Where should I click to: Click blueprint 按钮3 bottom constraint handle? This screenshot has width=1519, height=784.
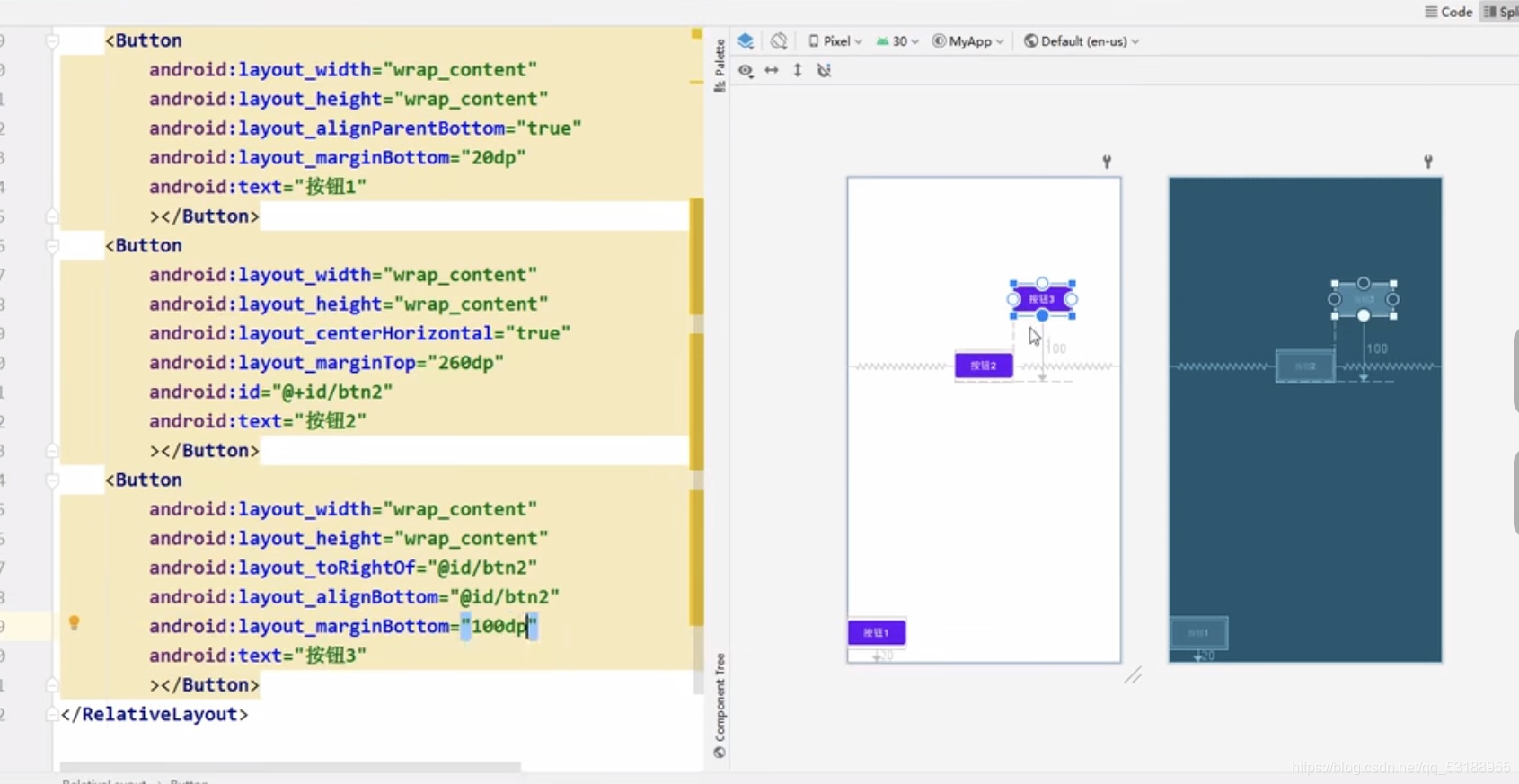point(1364,315)
